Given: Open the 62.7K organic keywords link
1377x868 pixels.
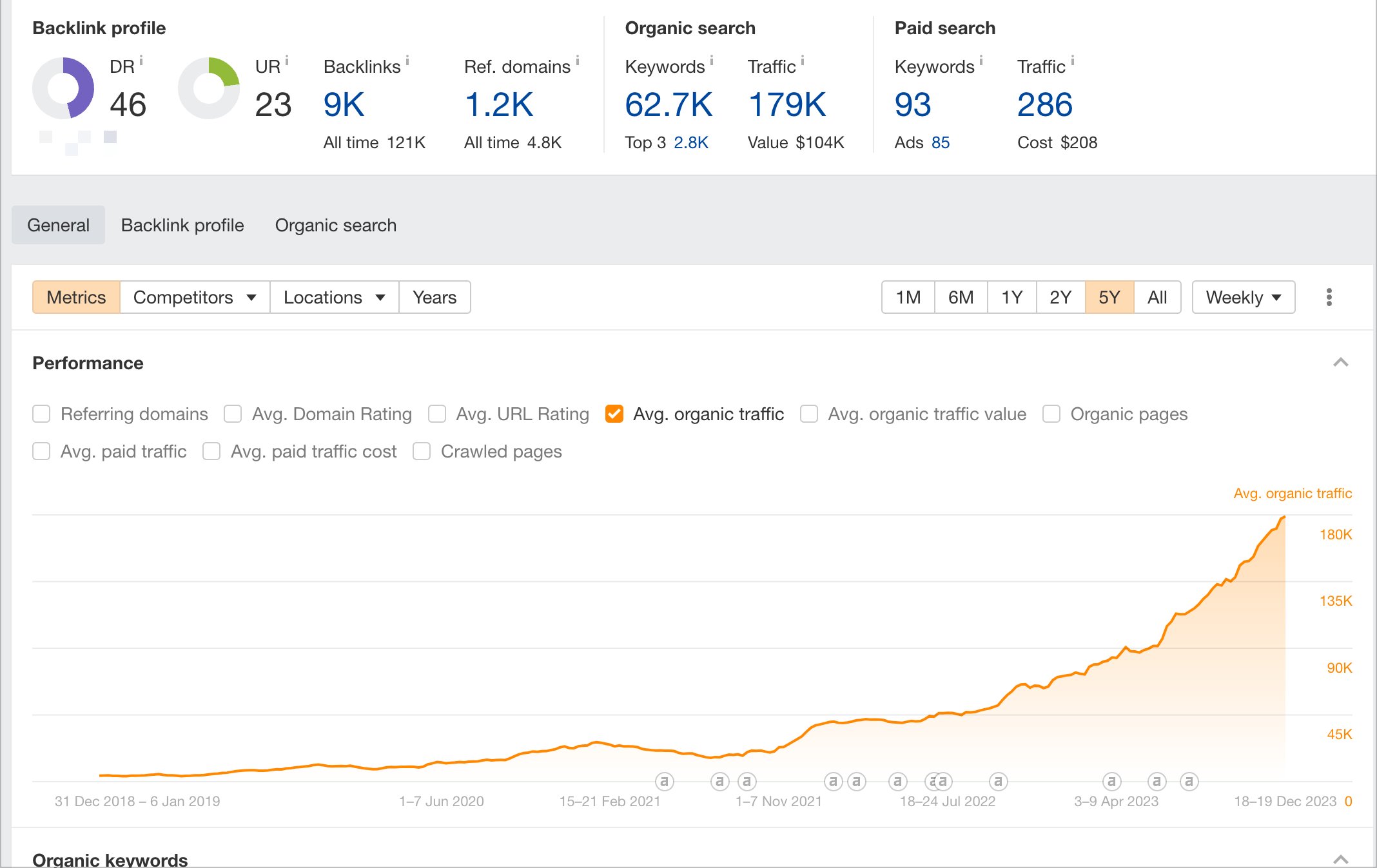Looking at the screenshot, I should coord(669,104).
